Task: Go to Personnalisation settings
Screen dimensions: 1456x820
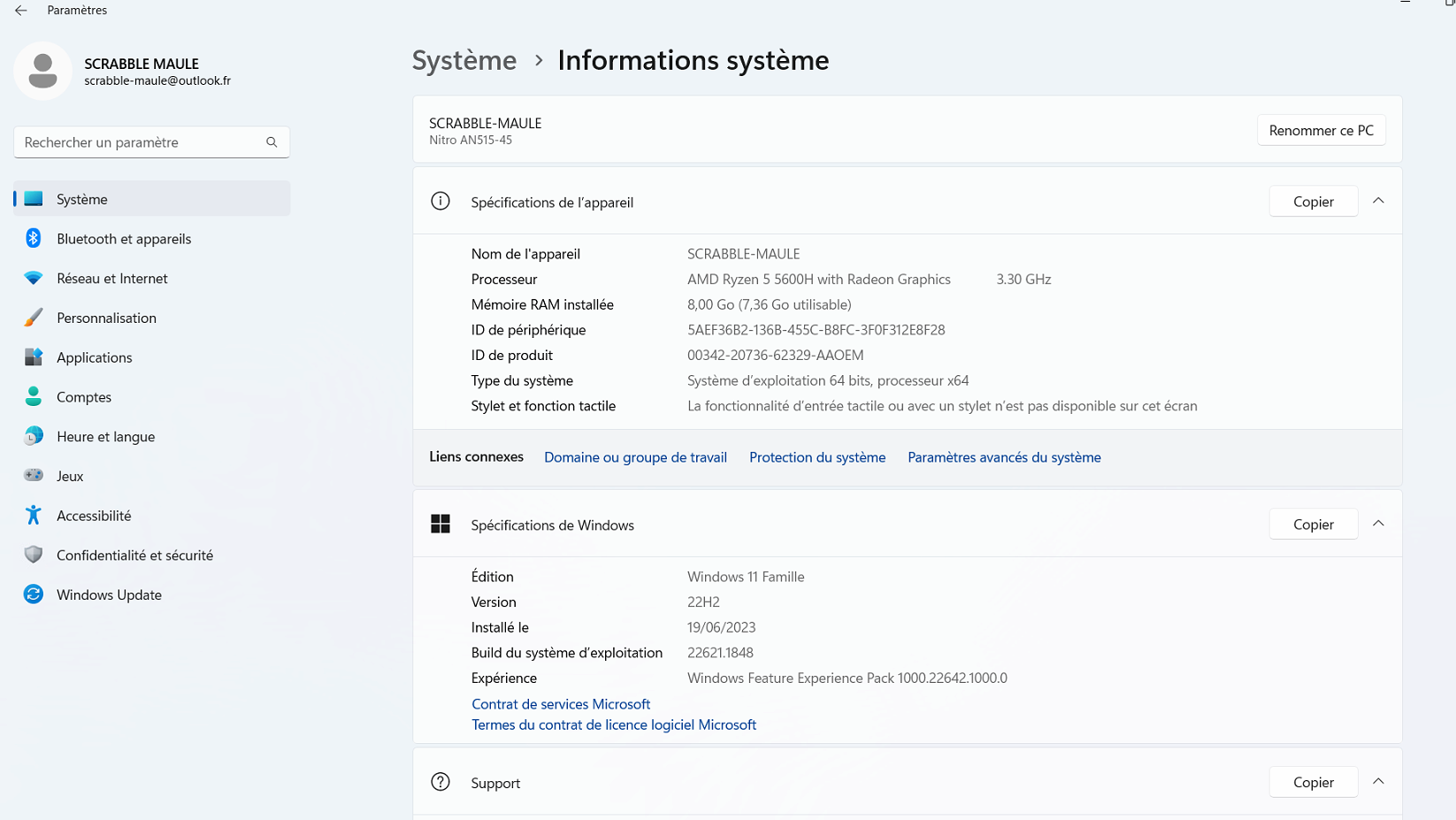Action: [x=106, y=318]
